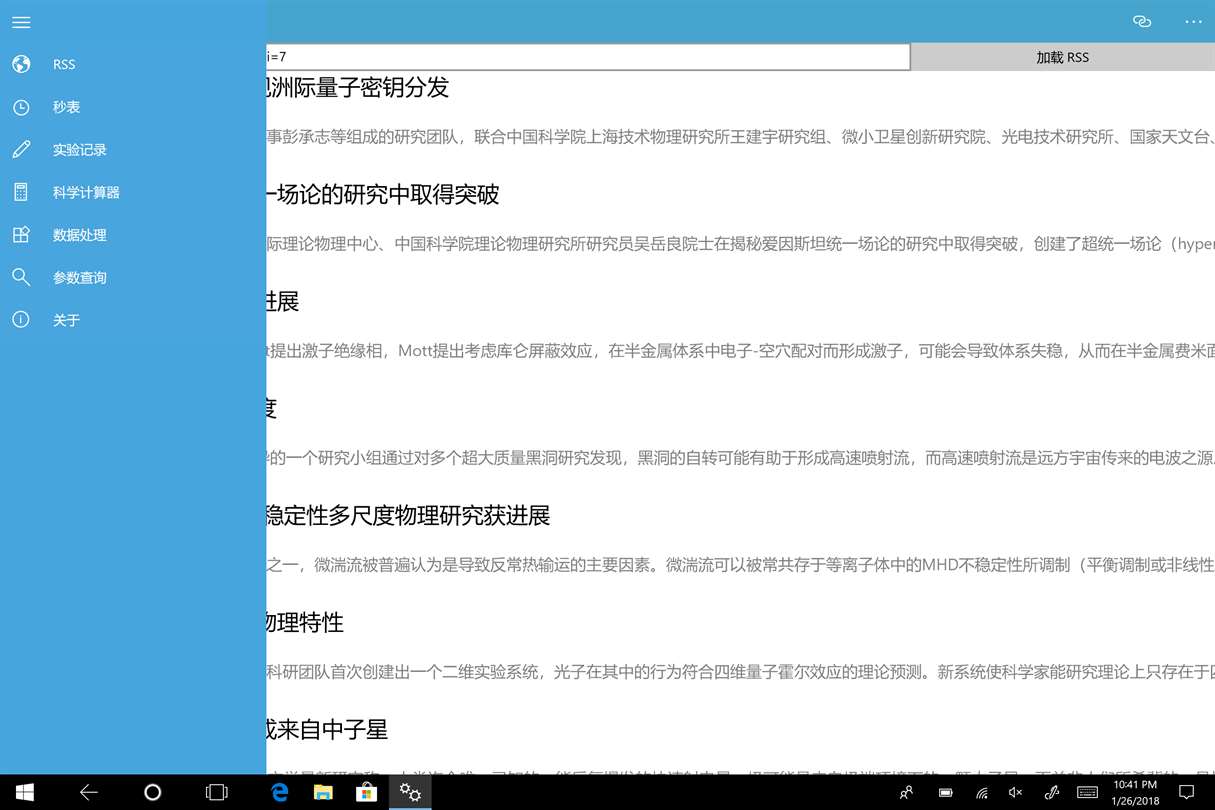This screenshot has width=1215, height=810.
Task: Click muted volume tray icon
Action: coord(1016,792)
